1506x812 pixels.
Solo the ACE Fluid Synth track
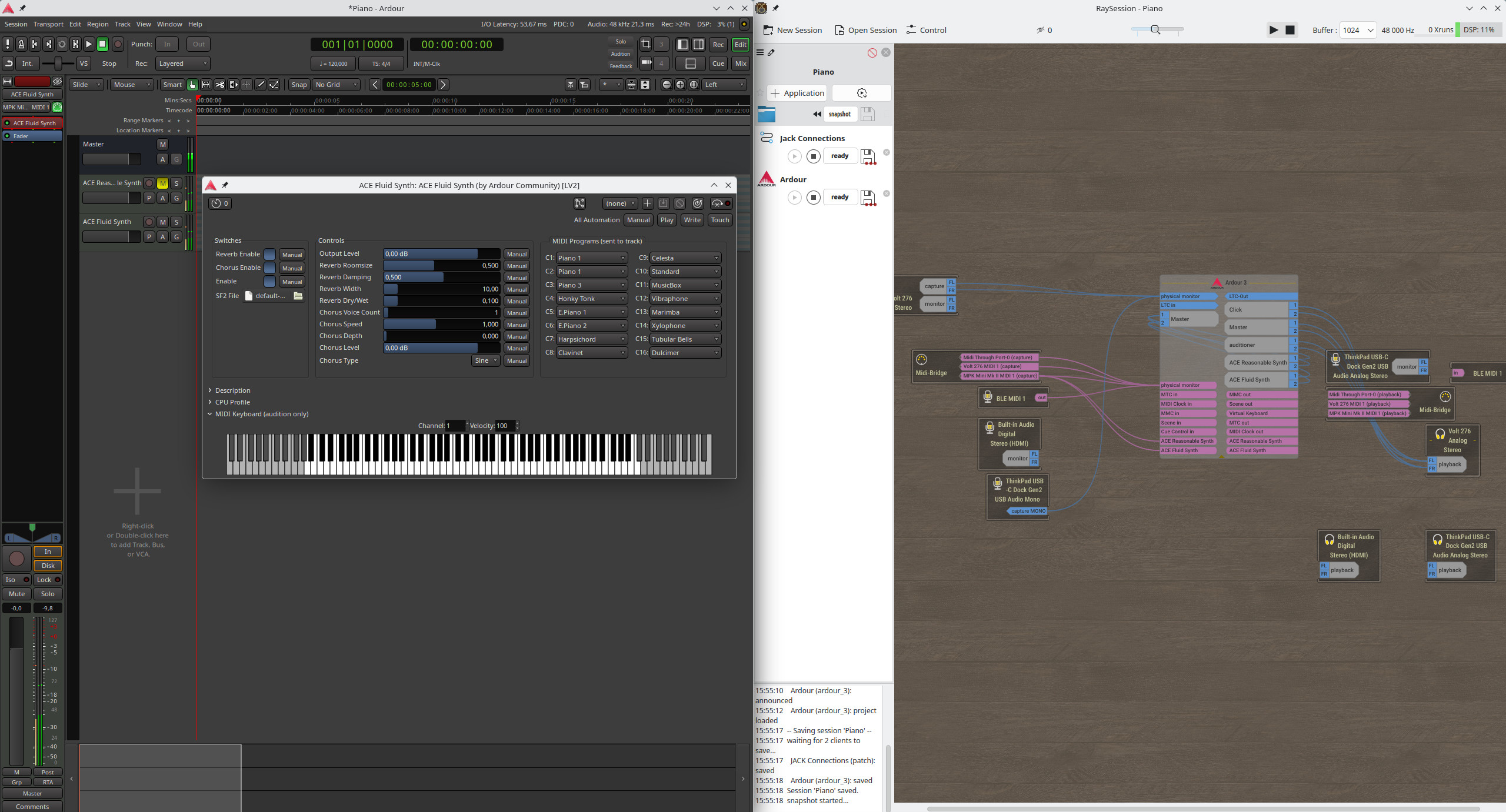tap(176, 222)
